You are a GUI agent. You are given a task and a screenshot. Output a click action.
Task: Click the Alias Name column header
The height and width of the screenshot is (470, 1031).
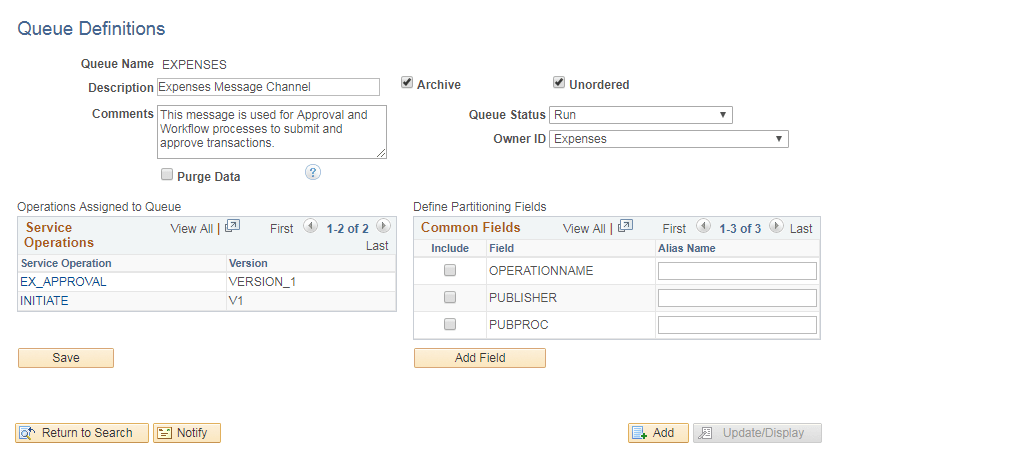pos(686,248)
